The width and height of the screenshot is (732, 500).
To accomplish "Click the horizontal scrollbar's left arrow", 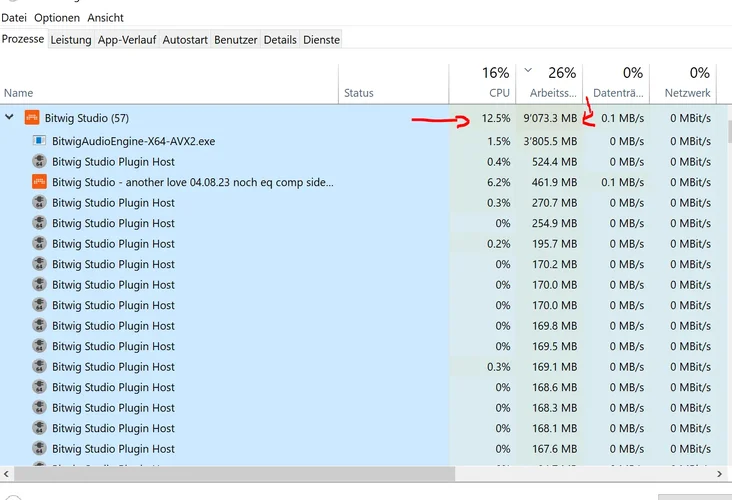I will coord(6,474).
